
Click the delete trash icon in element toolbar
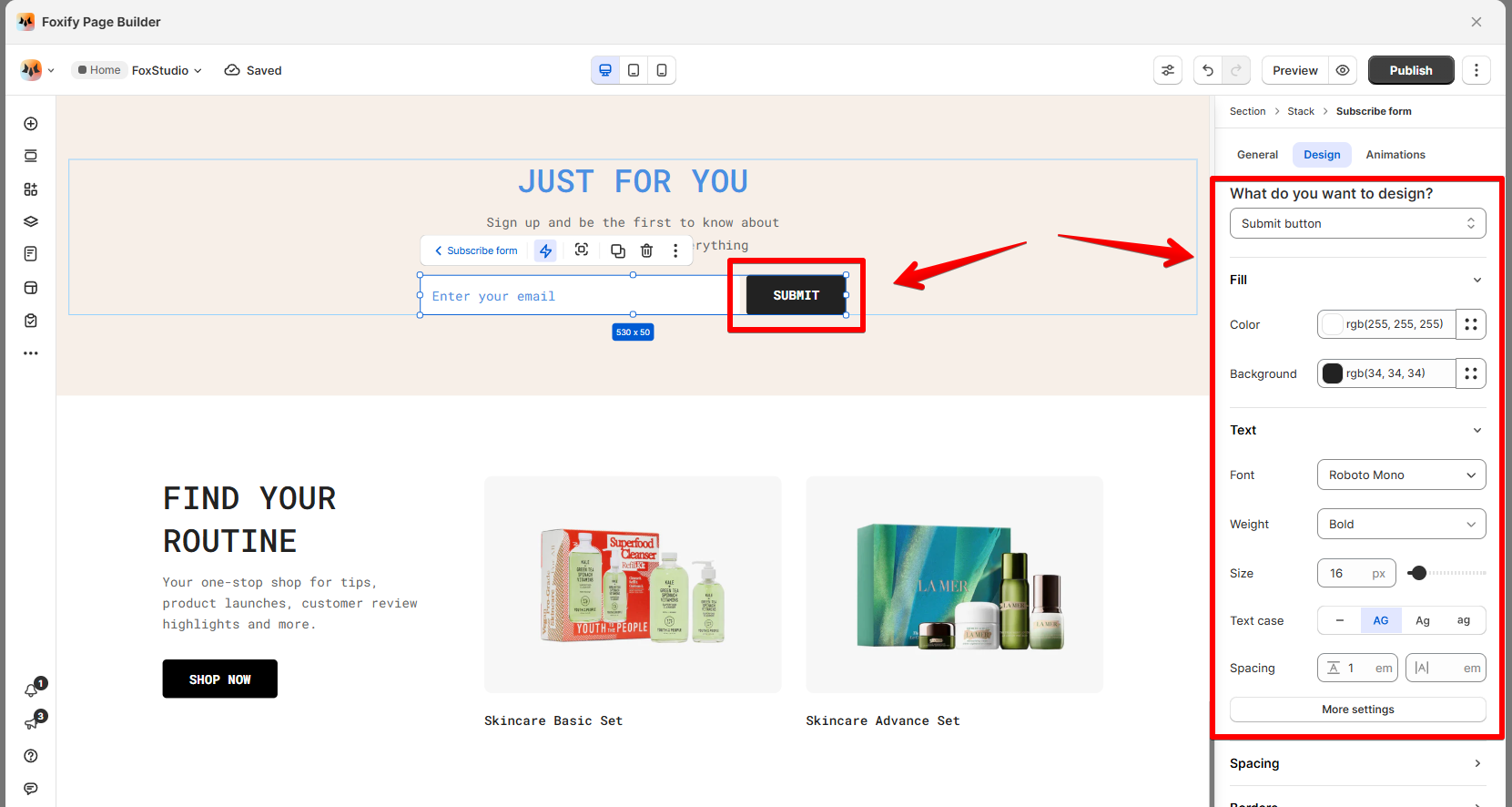pyautogui.click(x=646, y=250)
